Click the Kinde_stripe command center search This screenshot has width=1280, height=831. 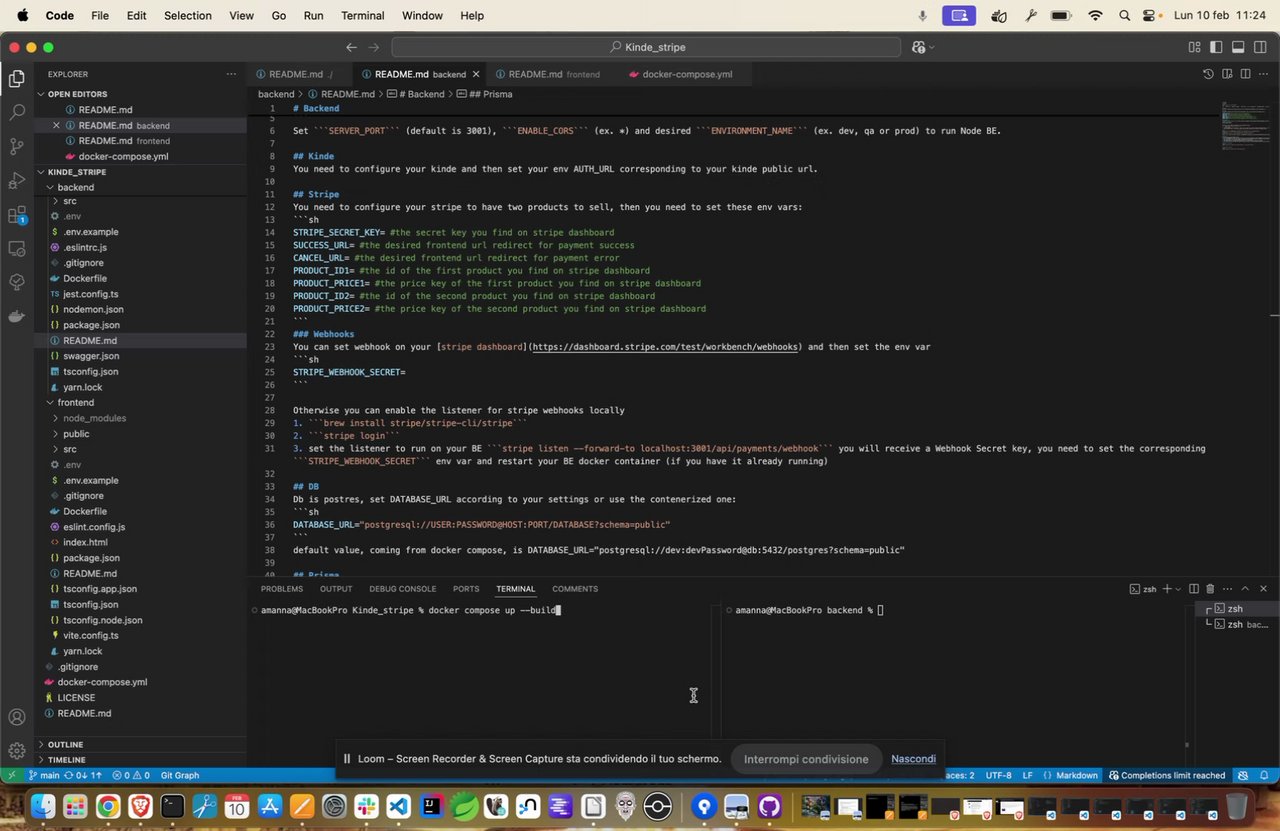coord(648,47)
